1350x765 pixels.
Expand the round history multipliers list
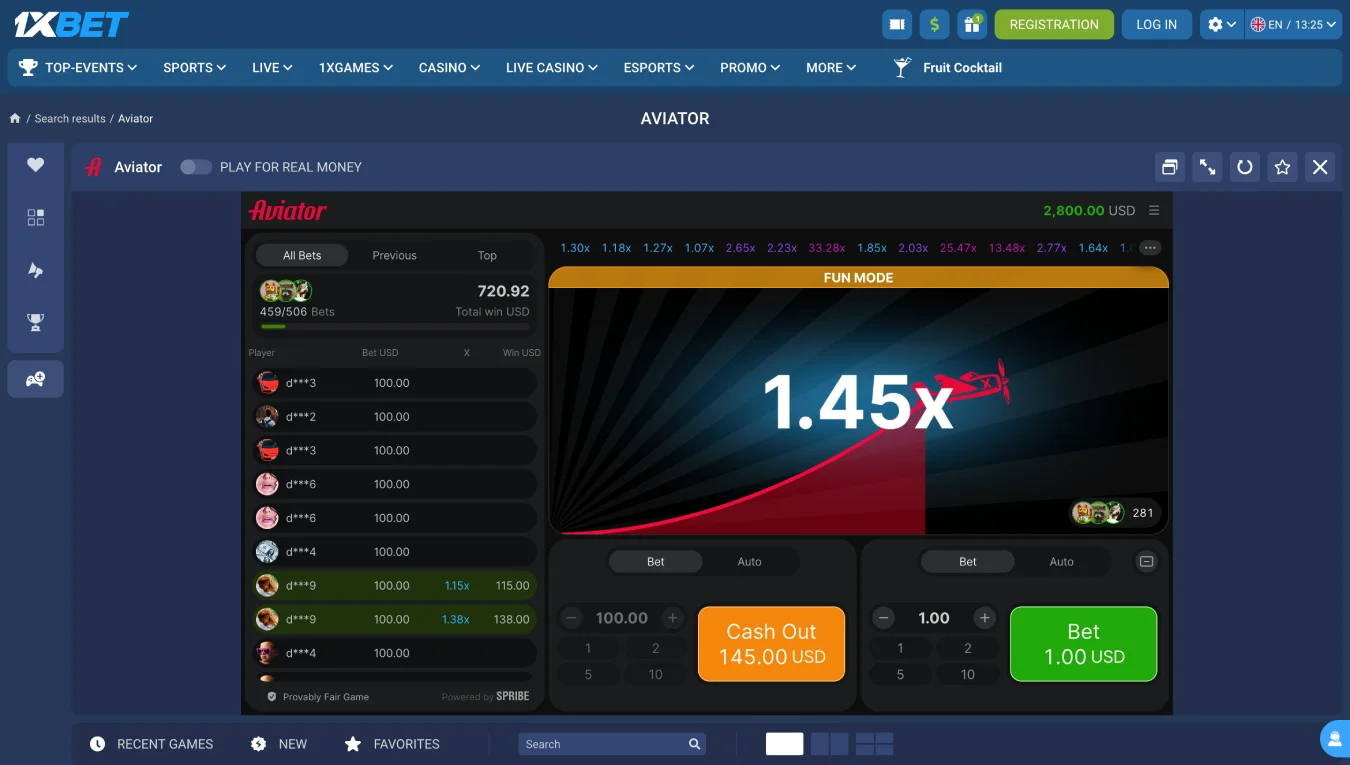point(1149,248)
